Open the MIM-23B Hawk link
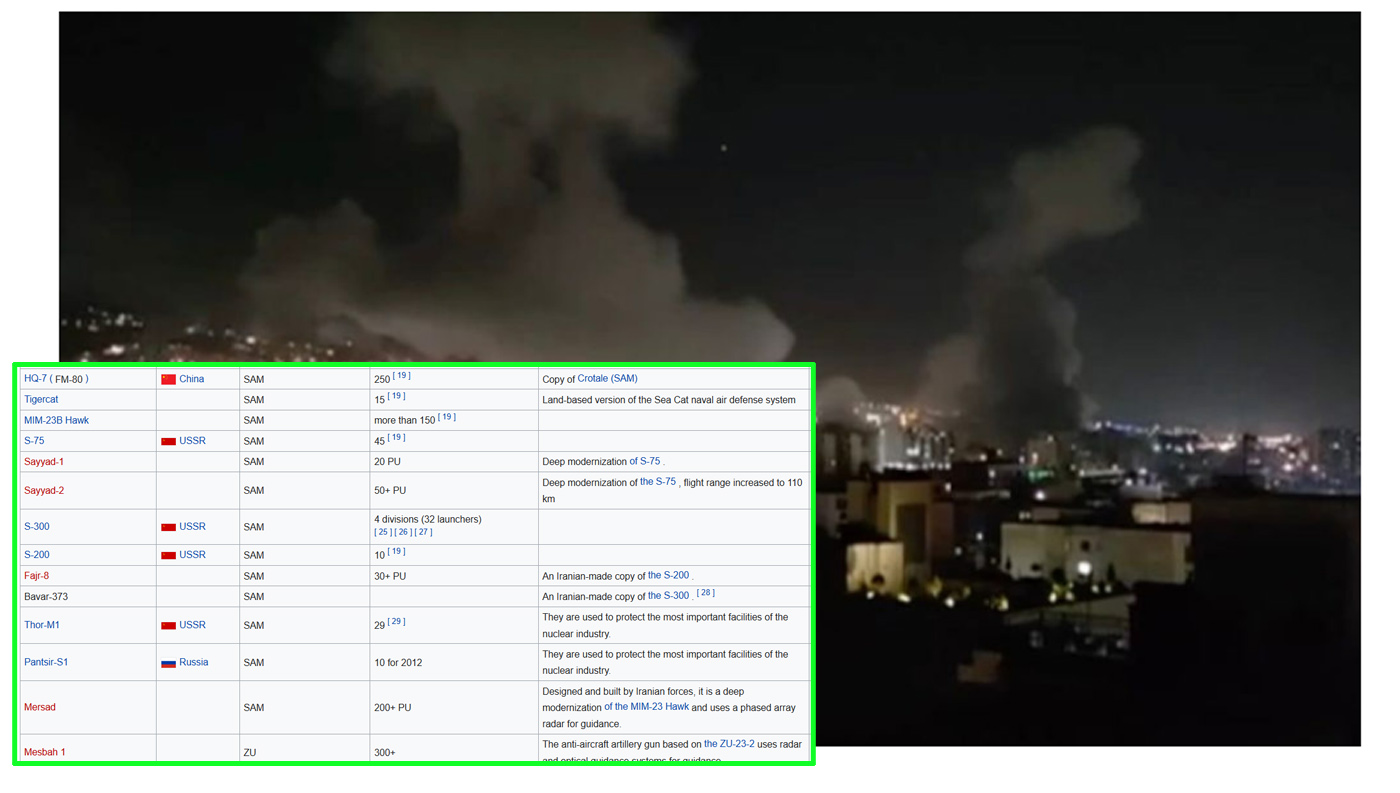This screenshot has height=793, width=1400. tap(56, 420)
